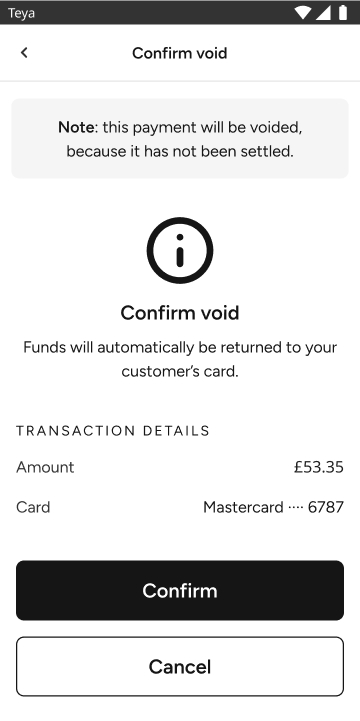Select the Confirm void page title
Screen dimensions: 360x721
(x=180, y=53)
